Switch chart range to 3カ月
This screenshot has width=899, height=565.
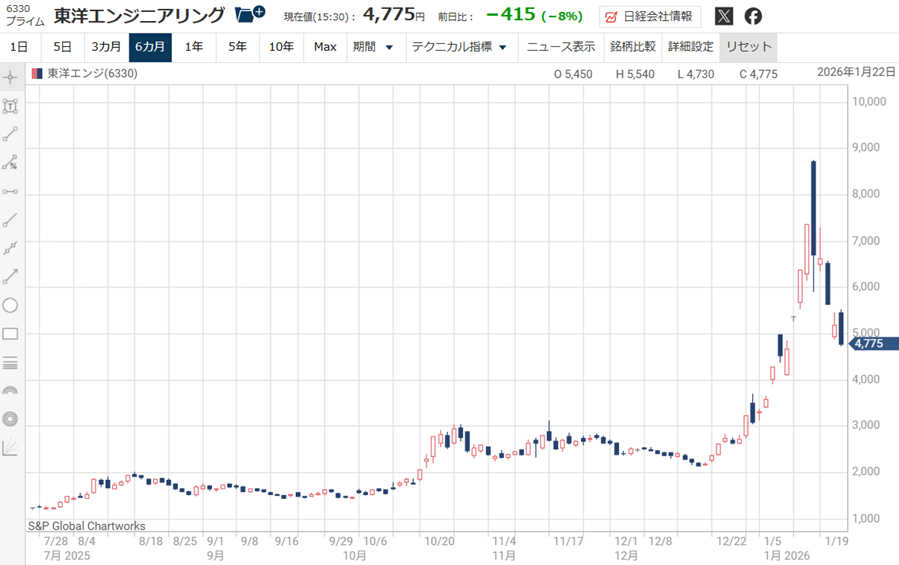point(106,47)
